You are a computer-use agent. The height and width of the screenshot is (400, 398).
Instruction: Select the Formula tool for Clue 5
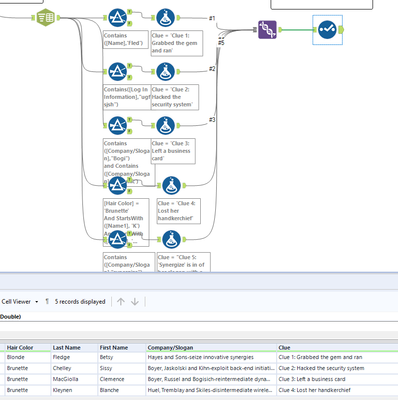point(172,239)
